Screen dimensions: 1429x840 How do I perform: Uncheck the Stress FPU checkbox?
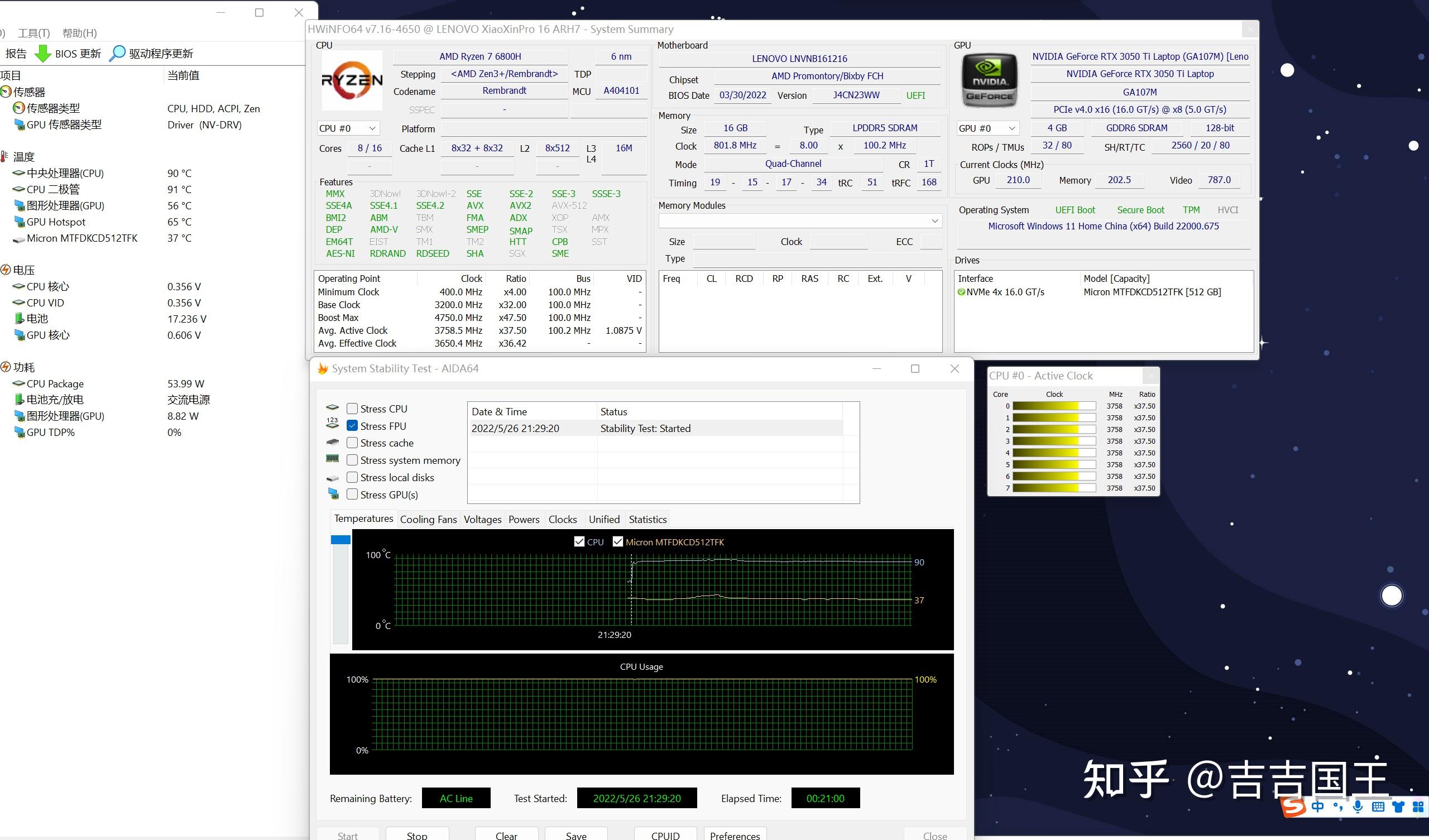(x=352, y=425)
